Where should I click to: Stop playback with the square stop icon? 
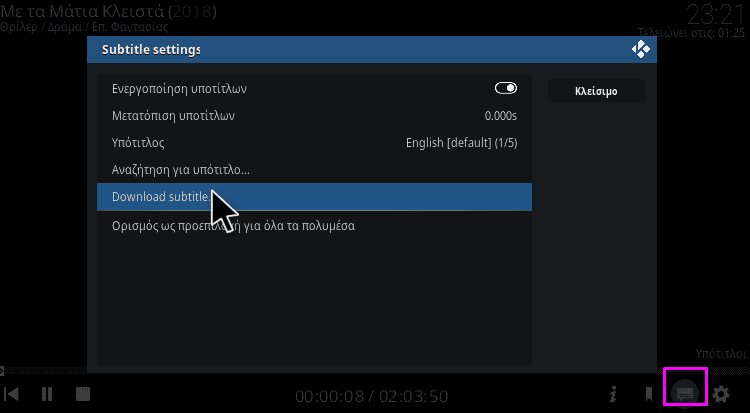(x=83, y=394)
